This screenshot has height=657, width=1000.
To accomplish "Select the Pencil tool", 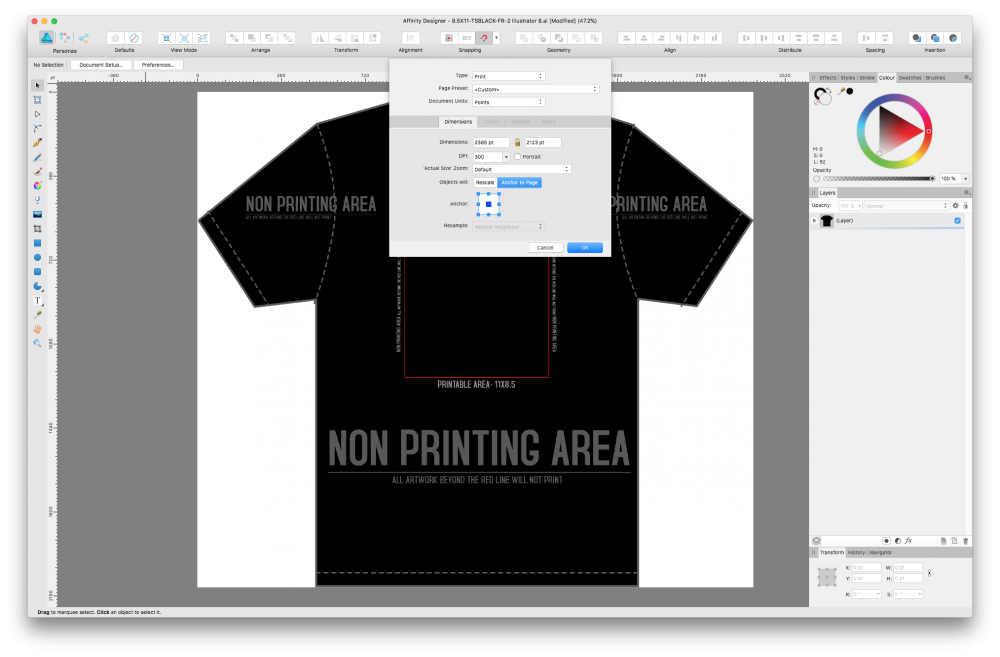I will click(x=38, y=157).
